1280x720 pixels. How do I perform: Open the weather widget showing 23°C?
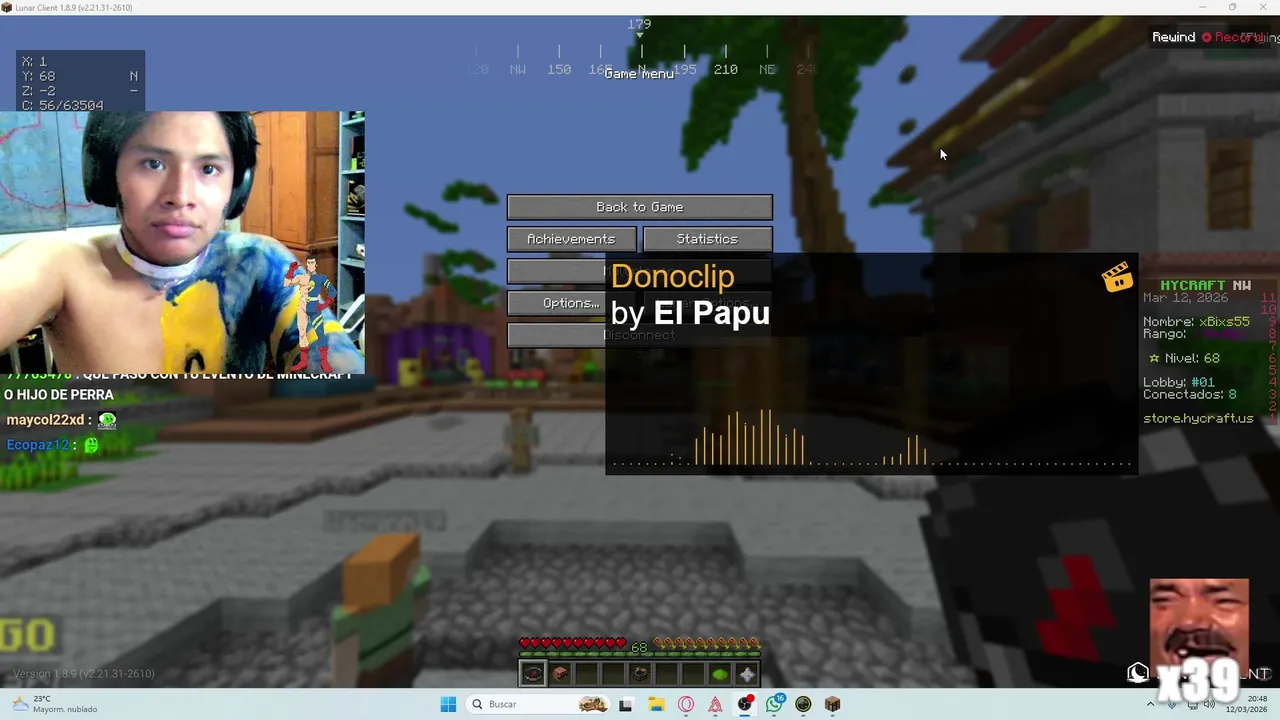(x=54, y=704)
